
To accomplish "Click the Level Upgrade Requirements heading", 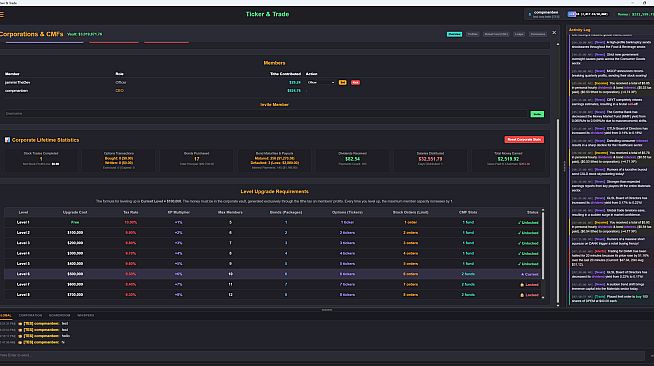I will (x=274, y=191).
